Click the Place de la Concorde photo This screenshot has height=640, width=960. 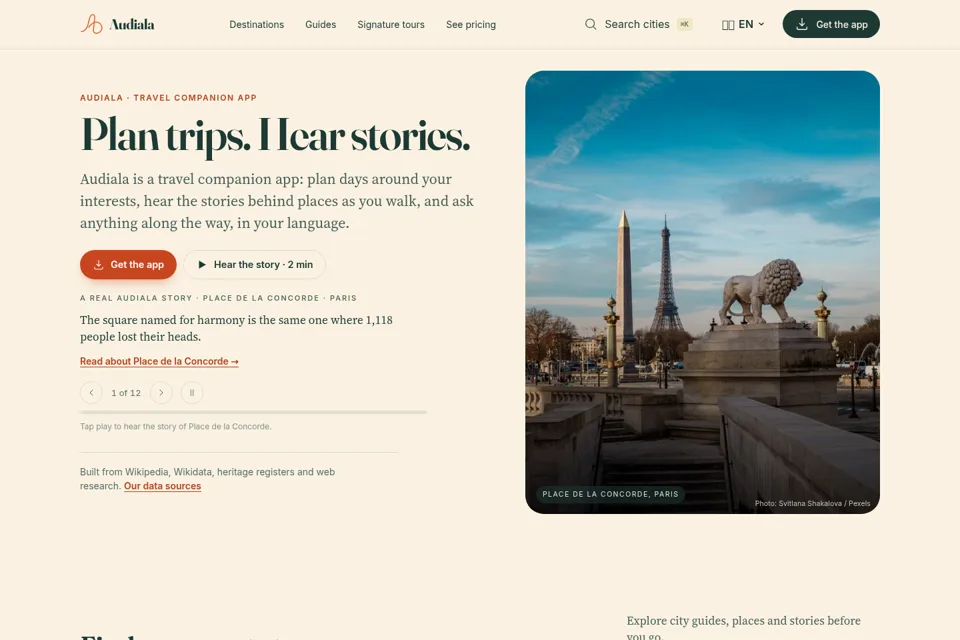(x=702, y=292)
